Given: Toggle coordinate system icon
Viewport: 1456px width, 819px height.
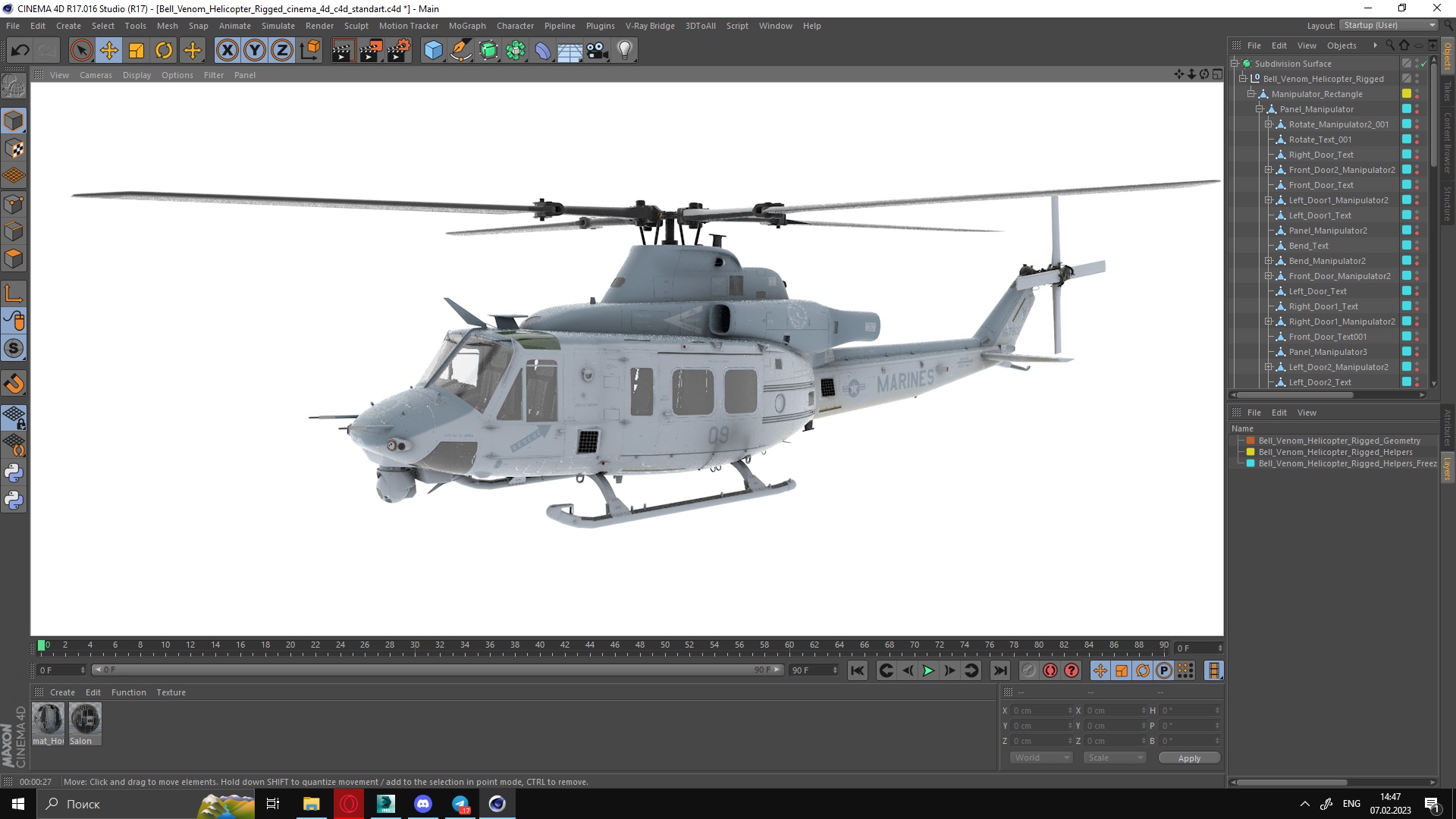Looking at the screenshot, I should tap(309, 51).
